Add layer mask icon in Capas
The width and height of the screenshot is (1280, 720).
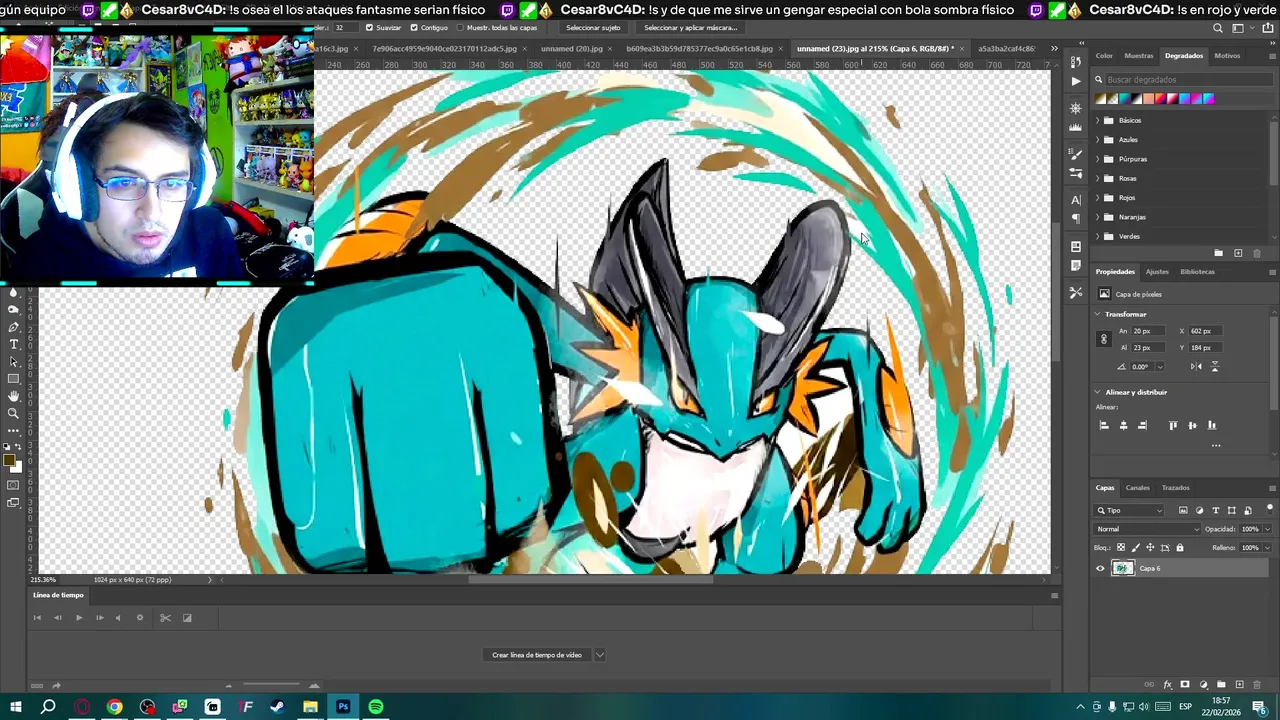(1185, 685)
